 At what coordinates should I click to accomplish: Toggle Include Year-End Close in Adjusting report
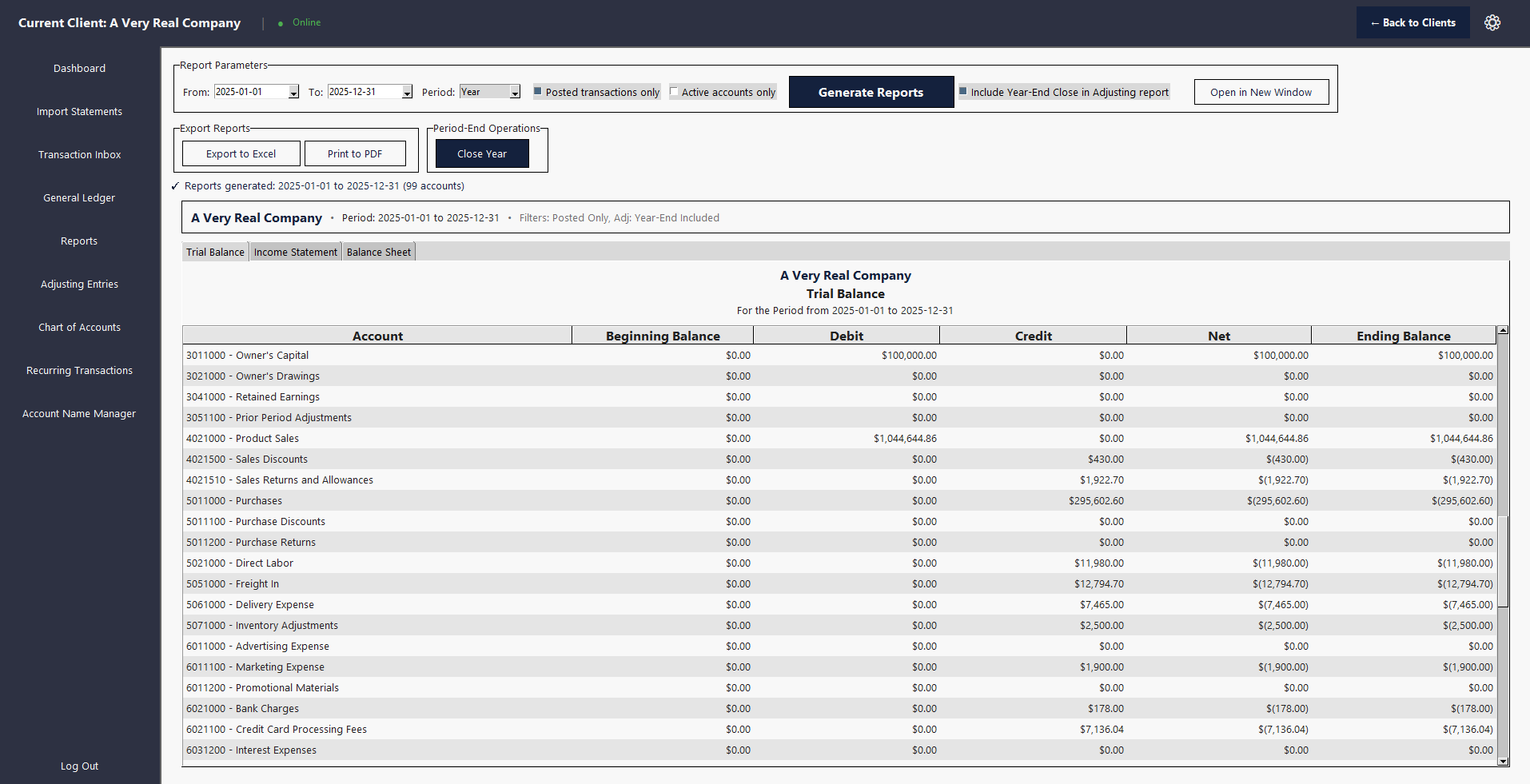coord(964,91)
